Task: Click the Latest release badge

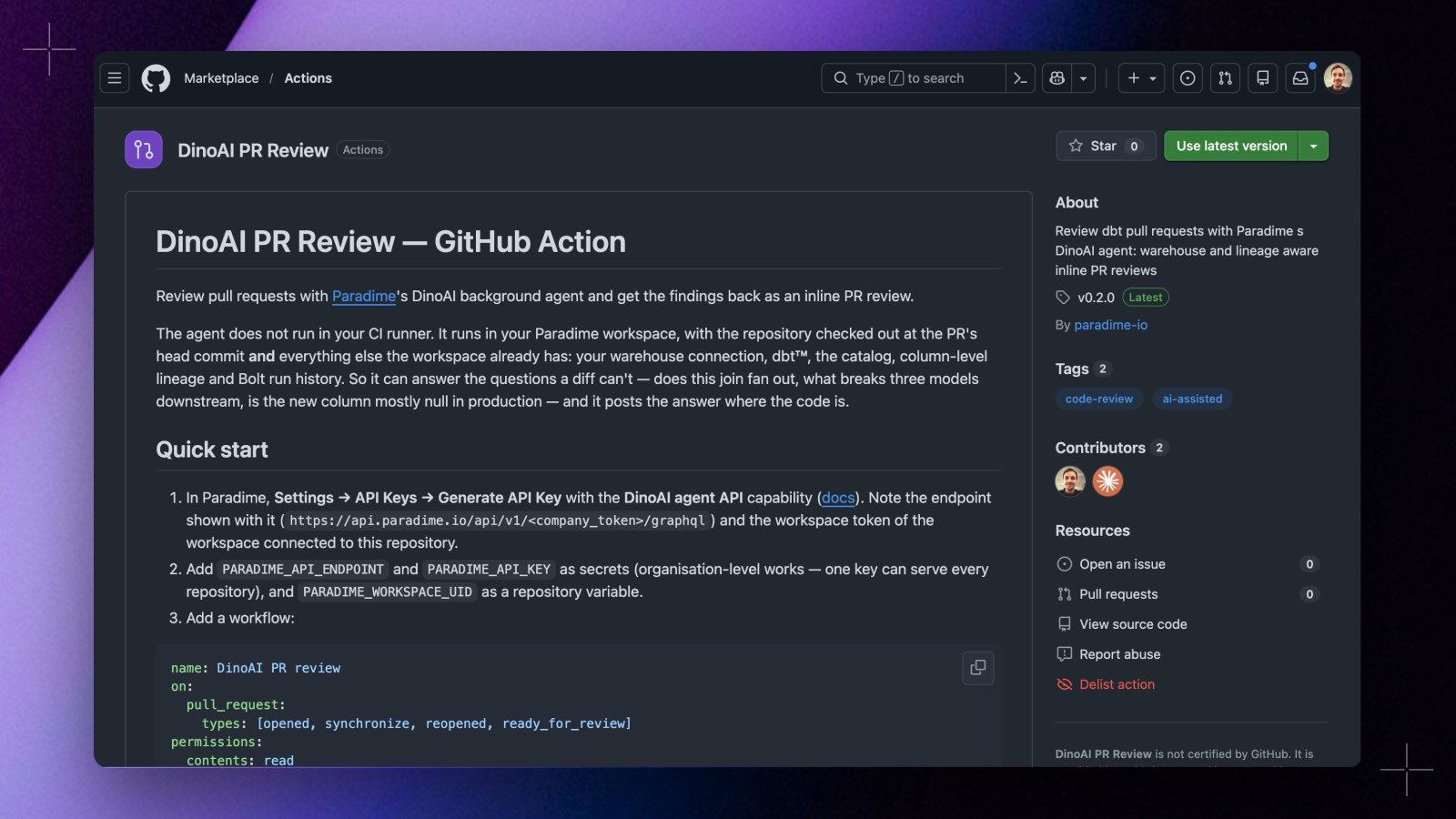Action: [x=1146, y=298]
